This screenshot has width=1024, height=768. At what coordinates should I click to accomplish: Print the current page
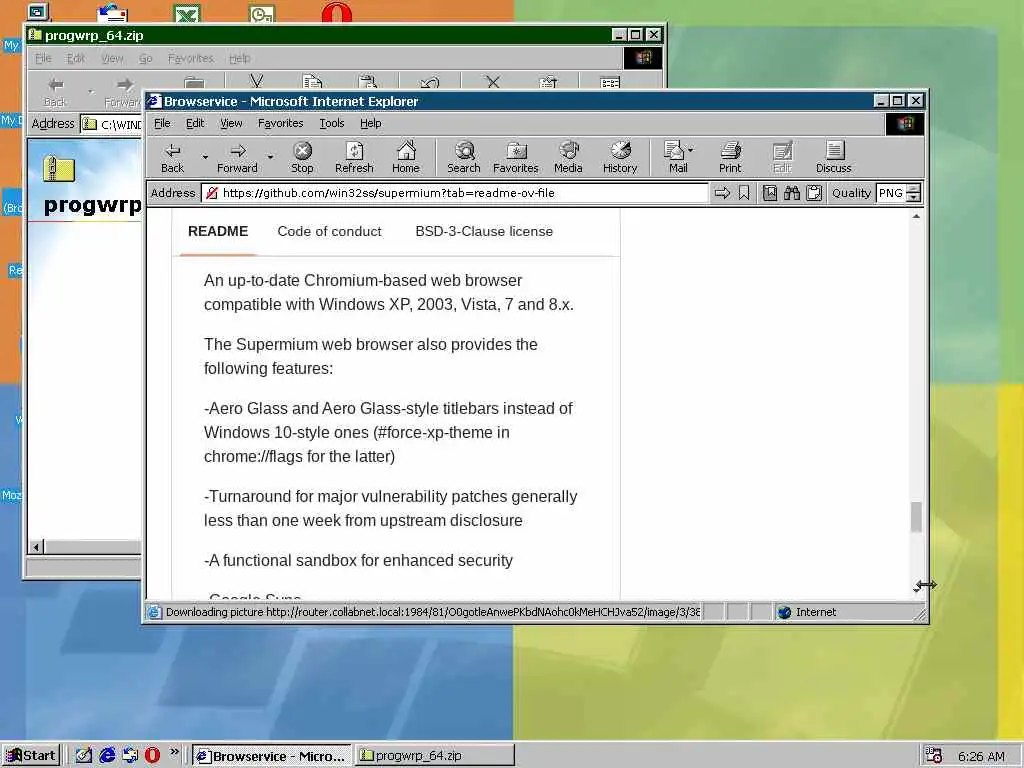pos(730,157)
